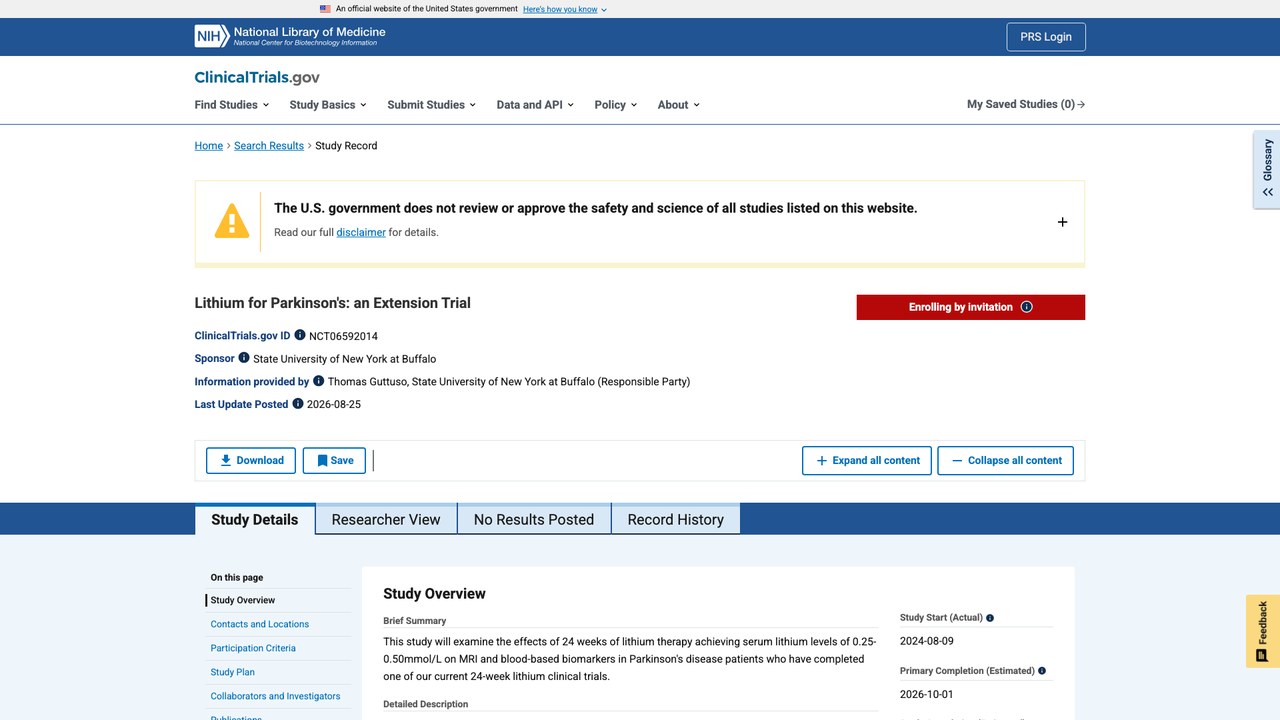Screen dimensions: 1280x720
Task: Open the disclaimer link
Action: pos(361,232)
